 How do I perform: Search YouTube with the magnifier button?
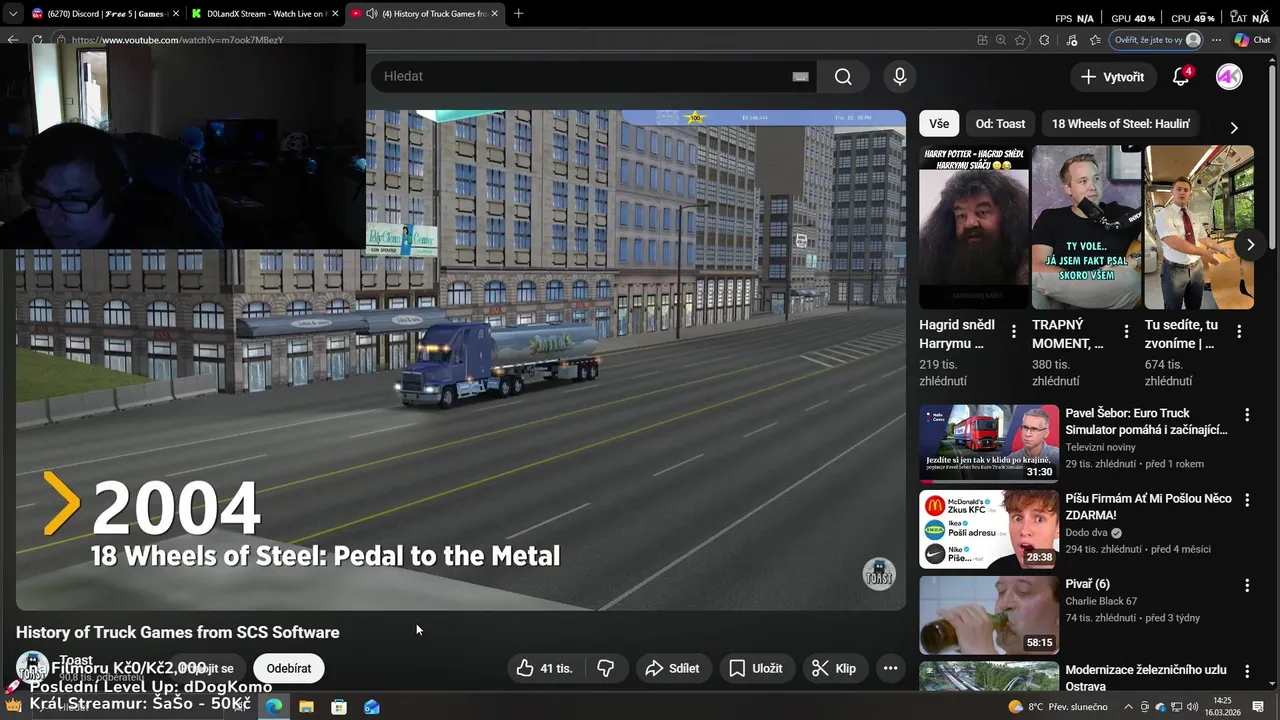click(x=843, y=77)
